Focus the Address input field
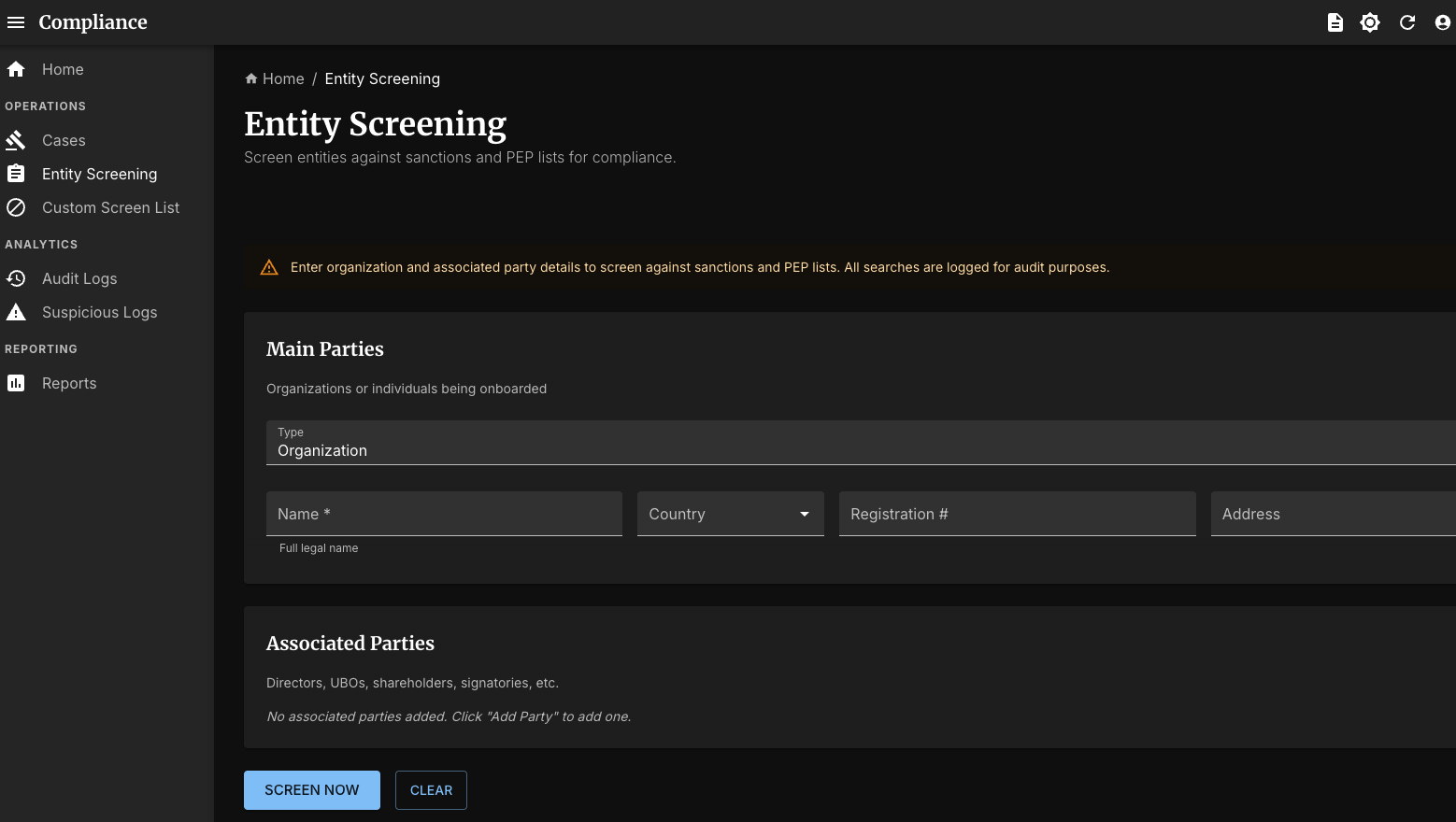Image resolution: width=1456 pixels, height=822 pixels. click(x=1334, y=514)
